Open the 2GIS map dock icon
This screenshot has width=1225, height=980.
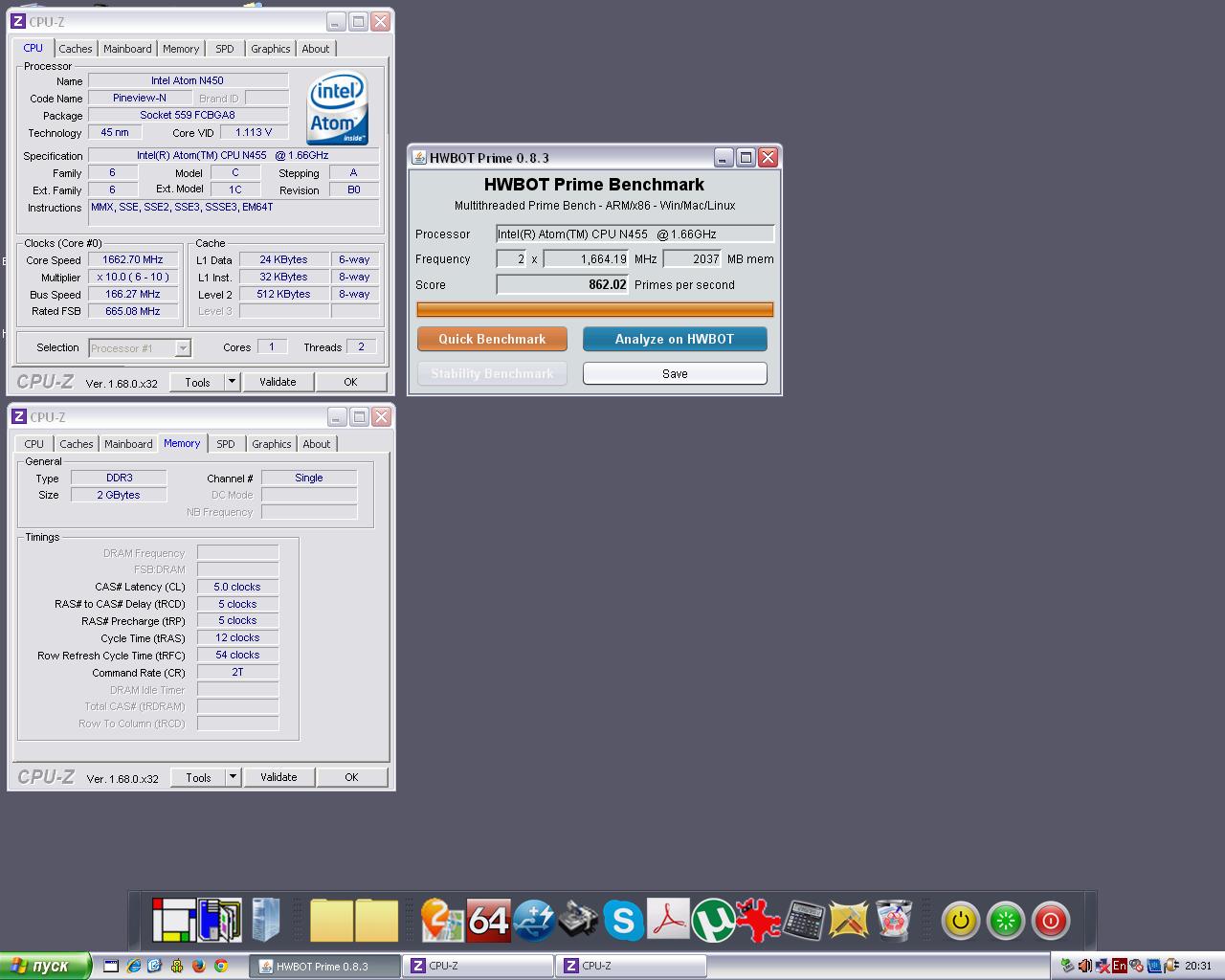[x=442, y=921]
